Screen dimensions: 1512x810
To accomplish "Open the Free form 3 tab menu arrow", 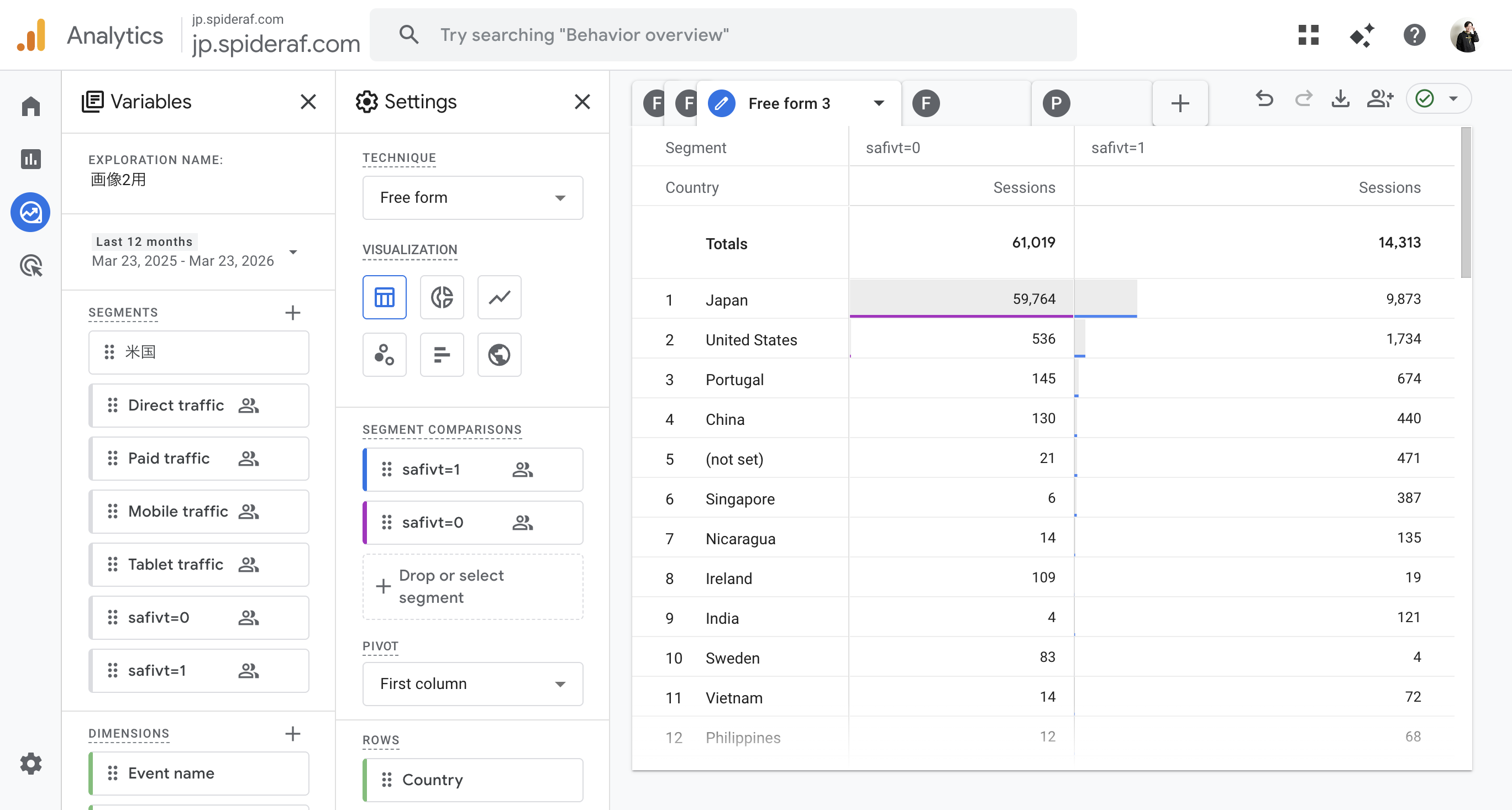I will [x=878, y=103].
